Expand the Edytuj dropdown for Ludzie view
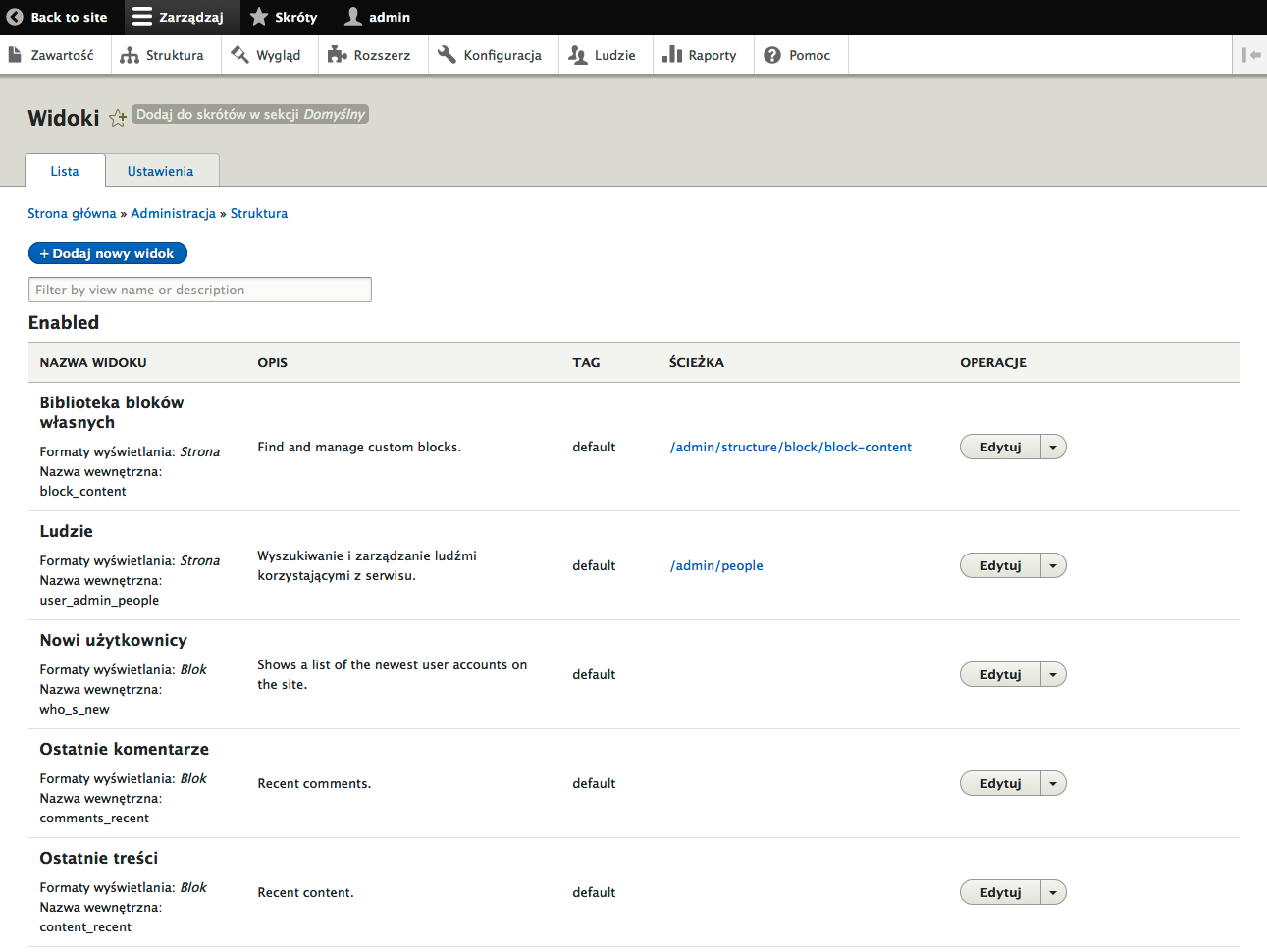Image resolution: width=1267 pixels, height=952 pixels. [x=1052, y=565]
